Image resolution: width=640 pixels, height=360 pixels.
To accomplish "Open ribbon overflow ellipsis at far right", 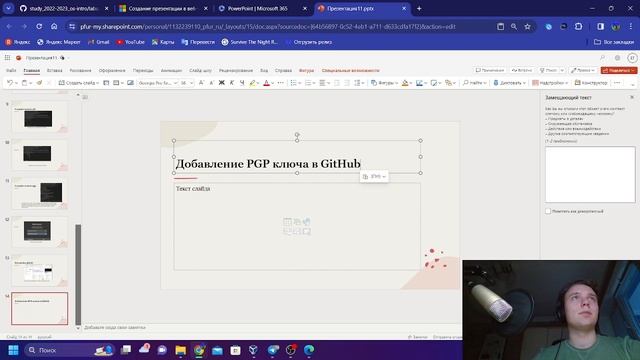I will coord(617,83).
